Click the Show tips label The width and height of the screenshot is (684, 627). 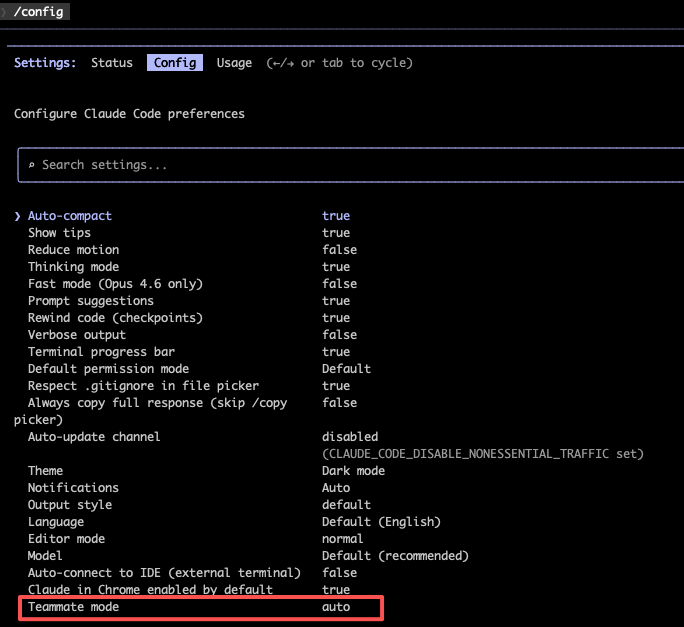59,233
